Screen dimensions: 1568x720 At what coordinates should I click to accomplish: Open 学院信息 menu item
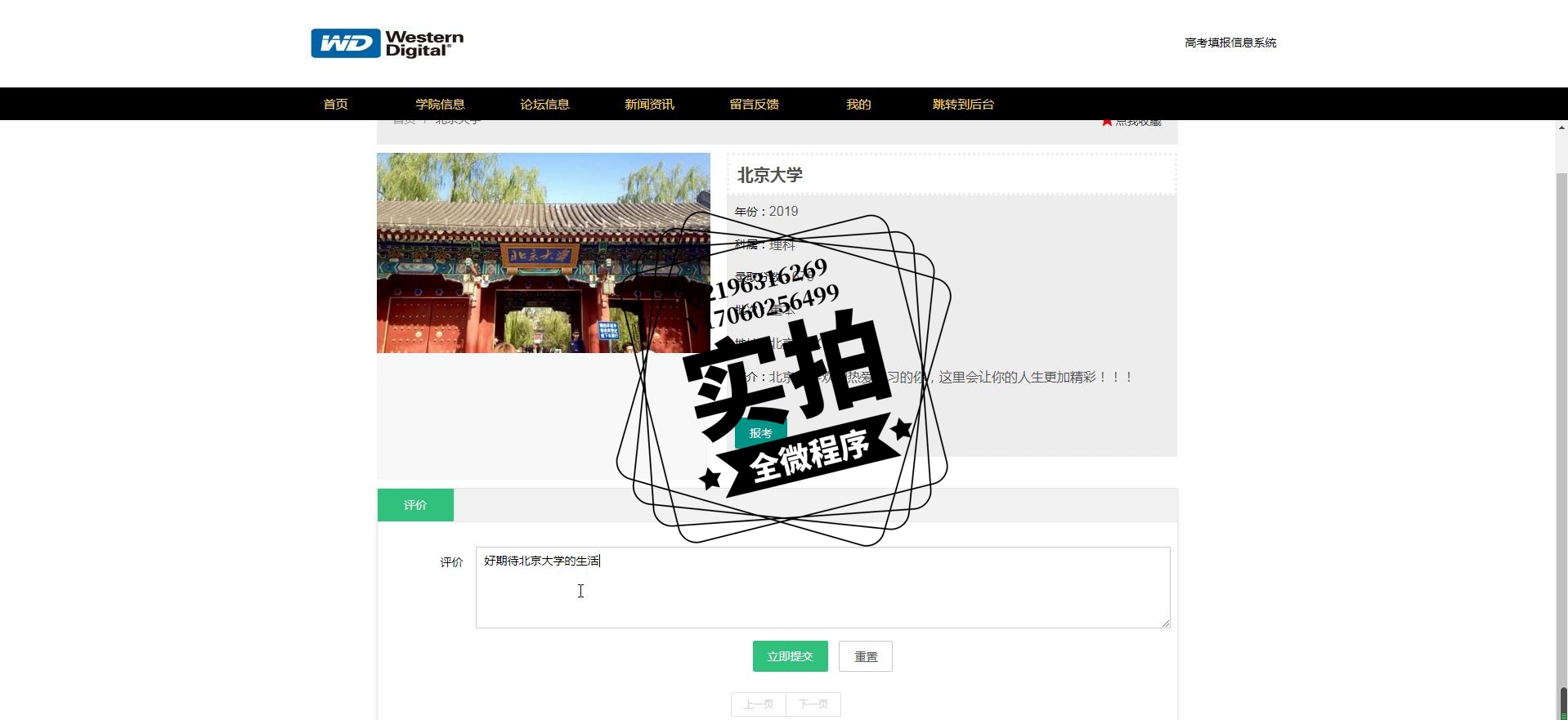tap(440, 104)
